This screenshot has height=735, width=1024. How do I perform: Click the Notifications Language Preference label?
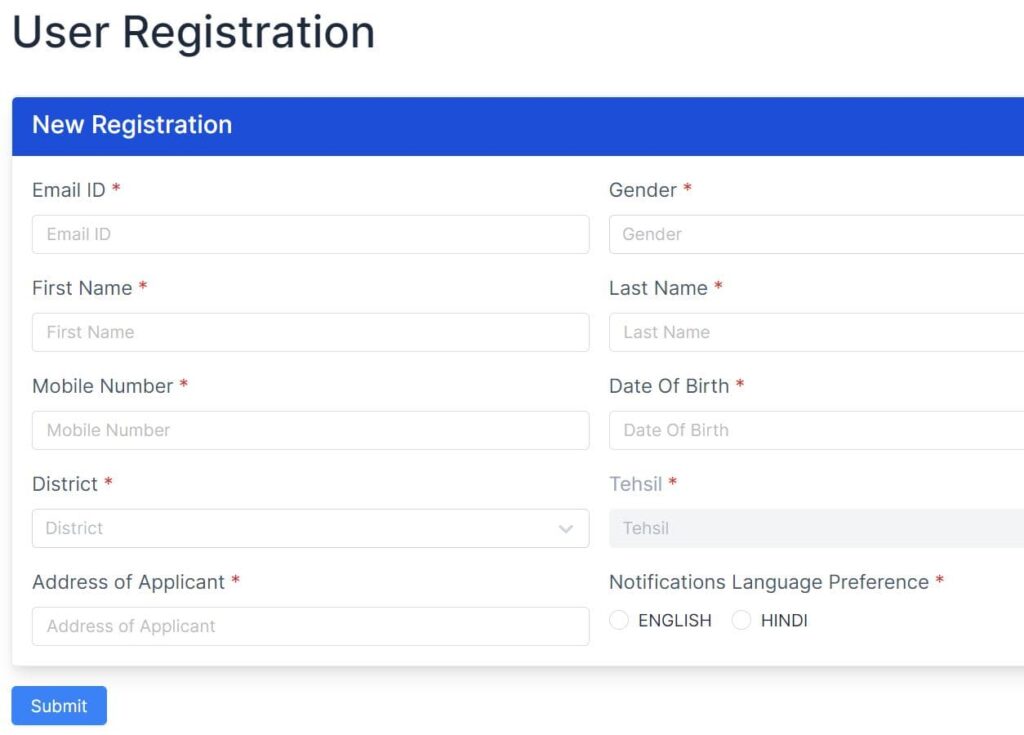tap(768, 582)
